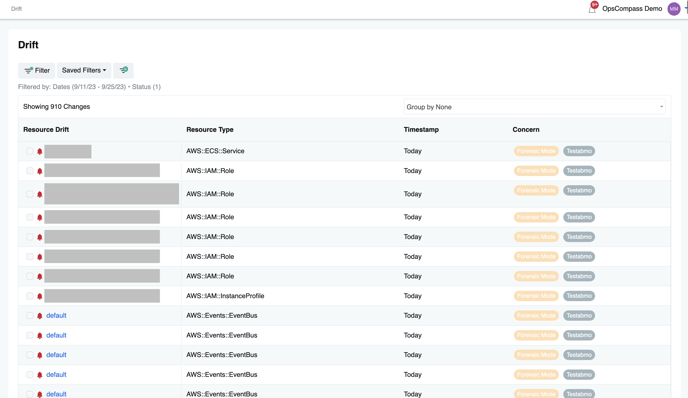The image size is (688, 398).
Task: Click the teal filter icon beside Saved Filters
Action: [x=124, y=70]
